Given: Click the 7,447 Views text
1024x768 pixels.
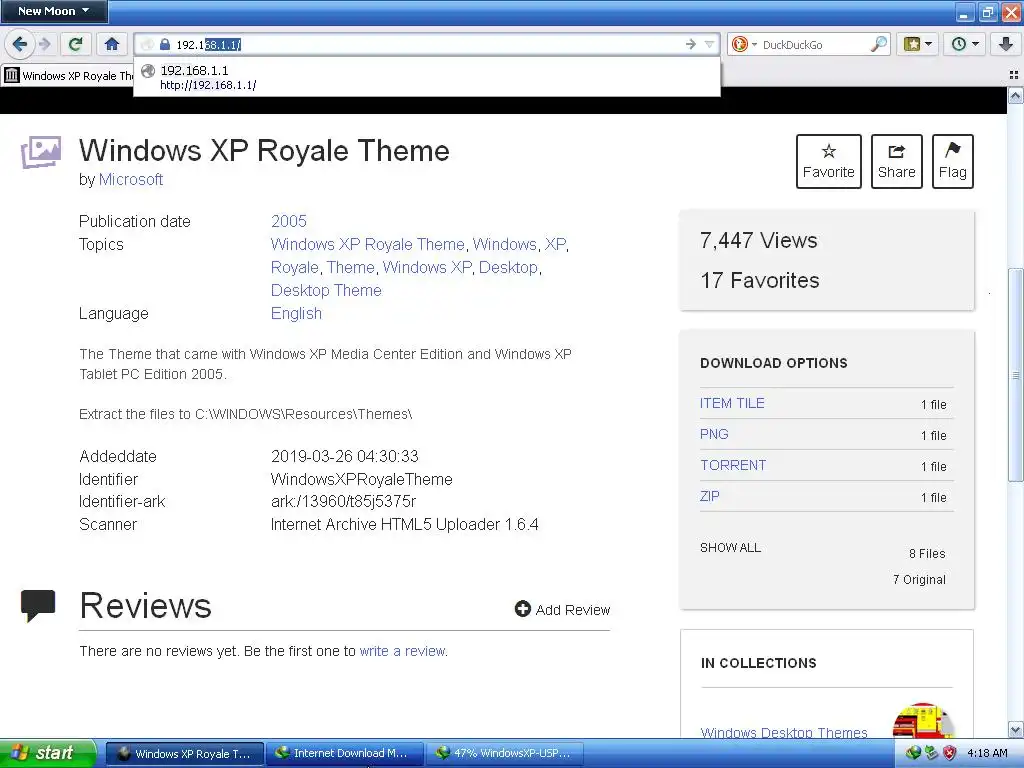Looking at the screenshot, I should 758,240.
